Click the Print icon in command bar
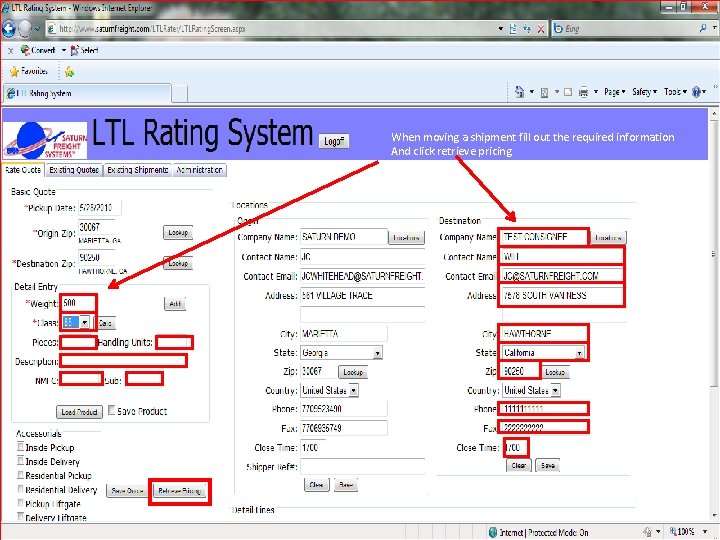Image resolution: width=720 pixels, height=540 pixels. pyautogui.click(x=583, y=93)
